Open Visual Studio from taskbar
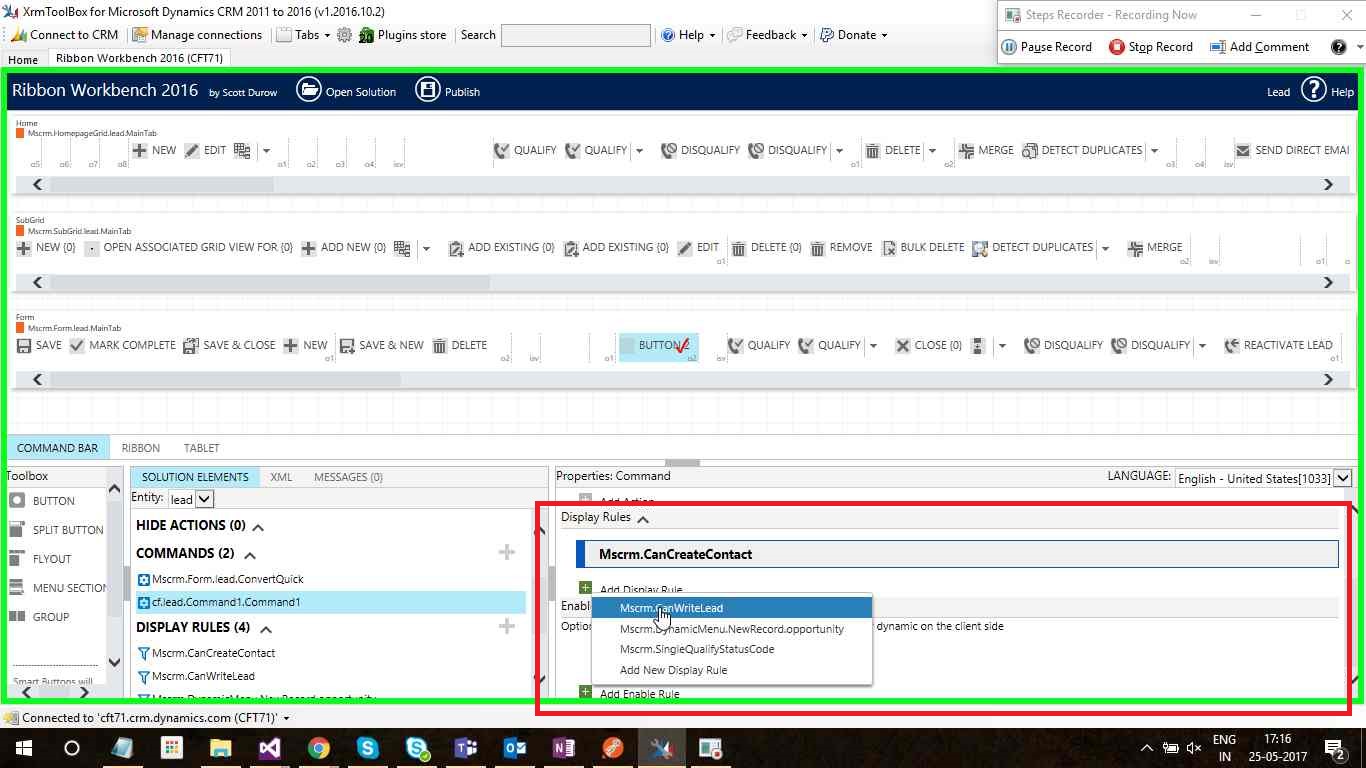This screenshot has height=768, width=1366. 269,748
